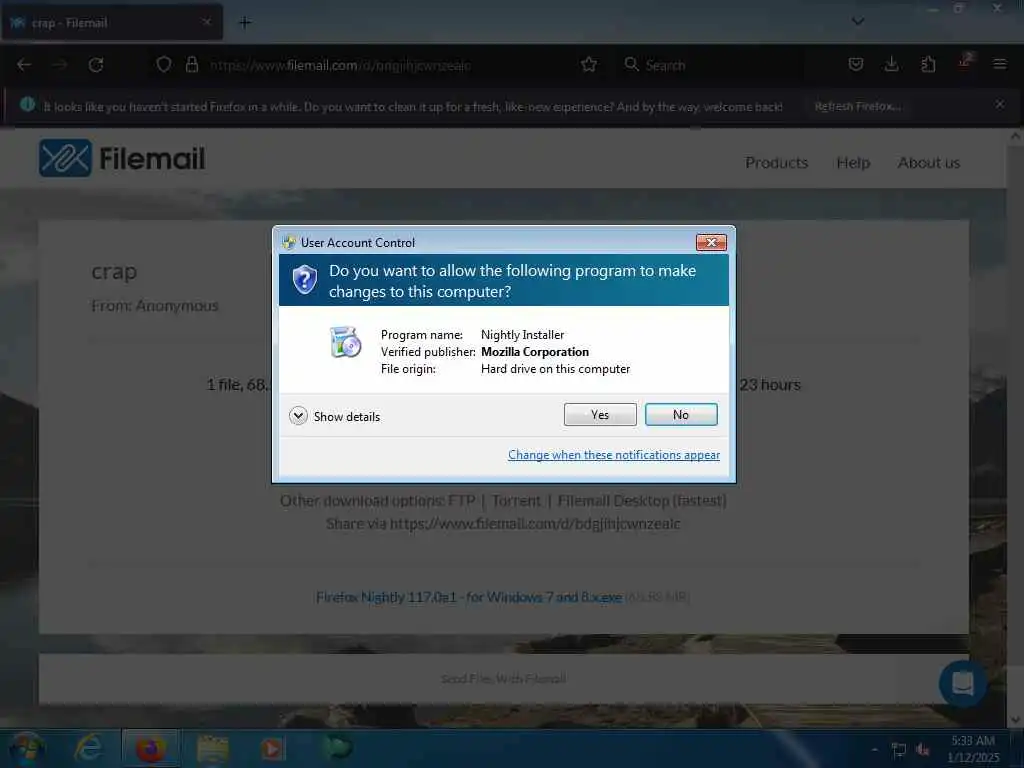This screenshot has width=1024, height=768.
Task: Click the UAC shield question icon
Action: (x=304, y=280)
